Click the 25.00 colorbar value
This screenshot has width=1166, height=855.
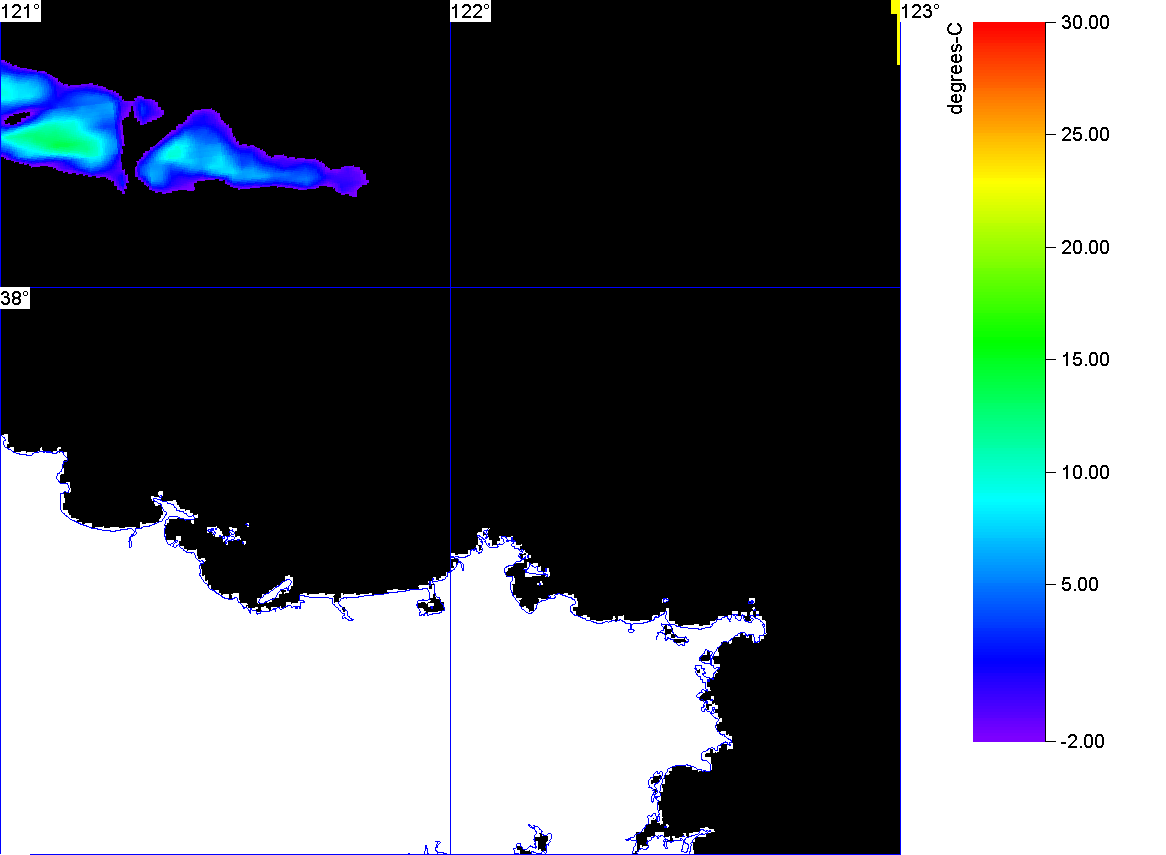pyautogui.click(x=1085, y=135)
